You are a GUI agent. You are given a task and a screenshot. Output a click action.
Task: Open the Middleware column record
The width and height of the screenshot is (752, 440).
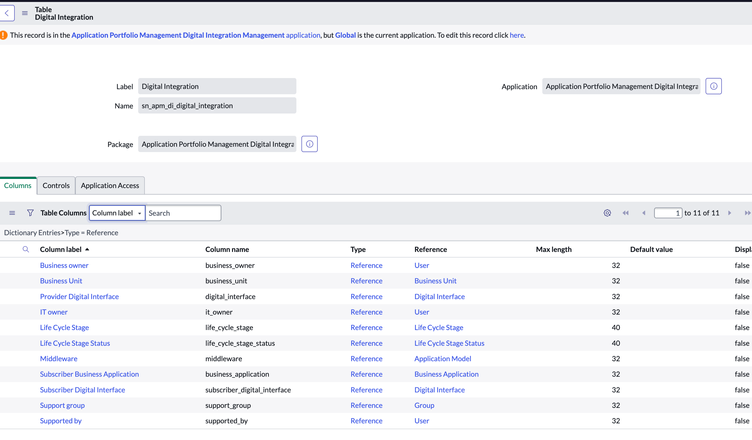(59, 358)
